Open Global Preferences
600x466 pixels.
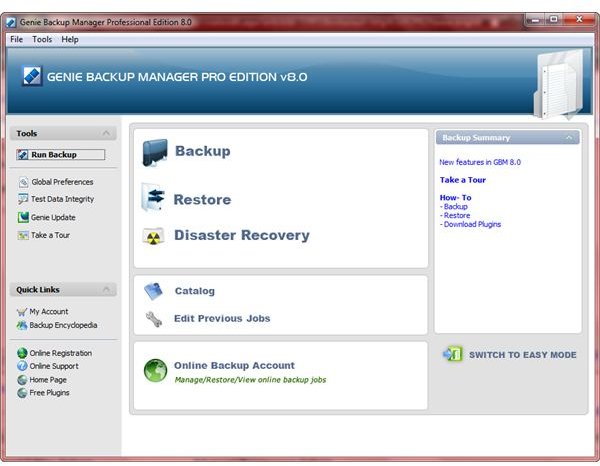pyautogui.click(x=62, y=182)
